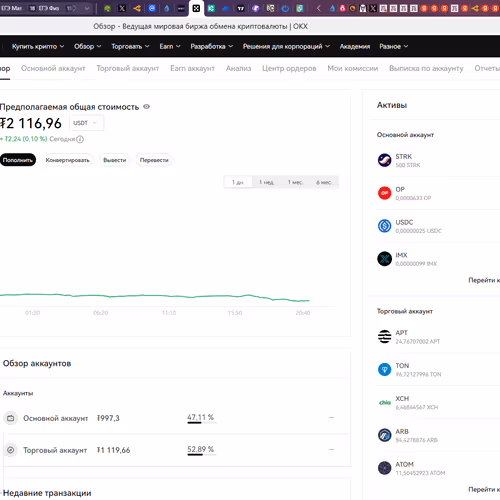Open the ЕГЭ Мат tab group
This screenshot has width=500, height=500.
(12, 8)
